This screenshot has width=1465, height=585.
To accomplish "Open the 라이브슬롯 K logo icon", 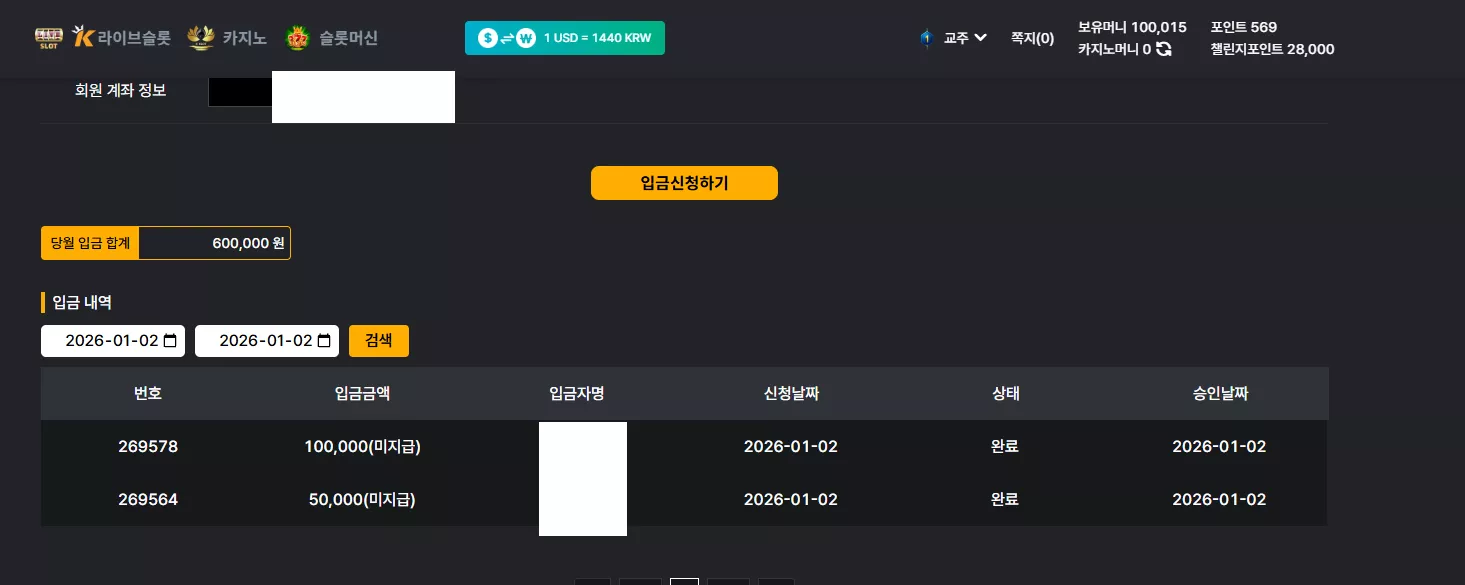I will [x=84, y=38].
